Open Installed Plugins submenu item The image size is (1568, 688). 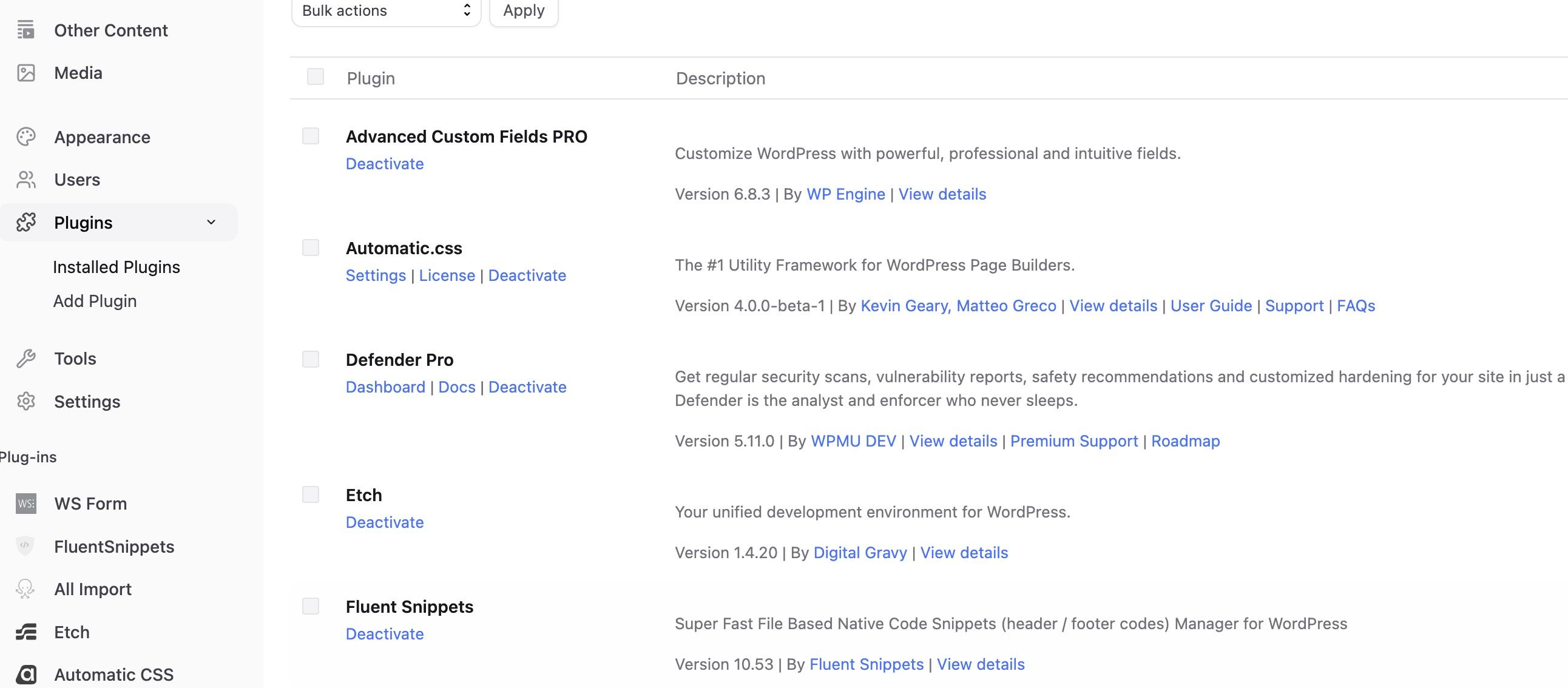[117, 267]
